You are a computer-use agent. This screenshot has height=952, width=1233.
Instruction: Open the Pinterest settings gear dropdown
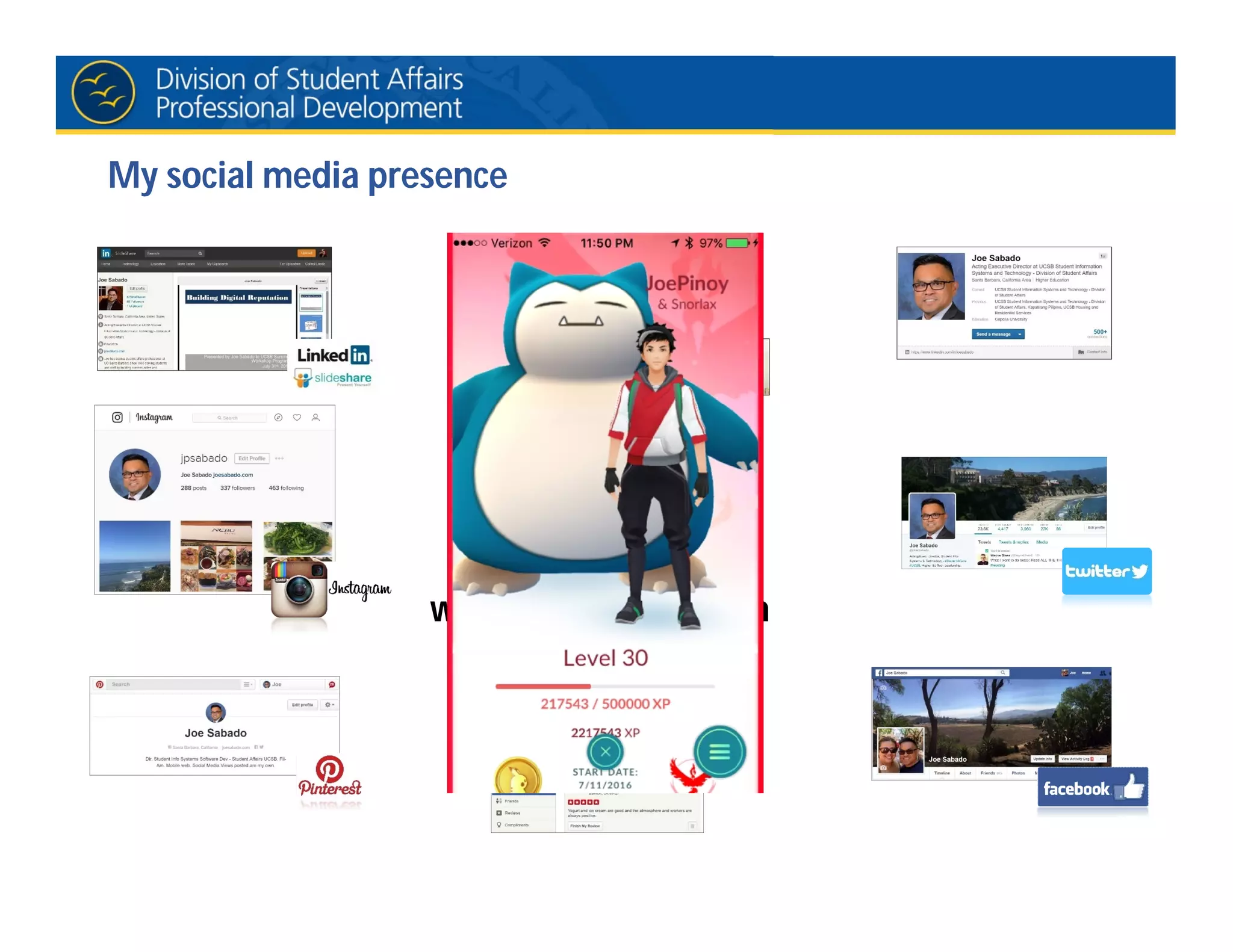tap(329, 705)
